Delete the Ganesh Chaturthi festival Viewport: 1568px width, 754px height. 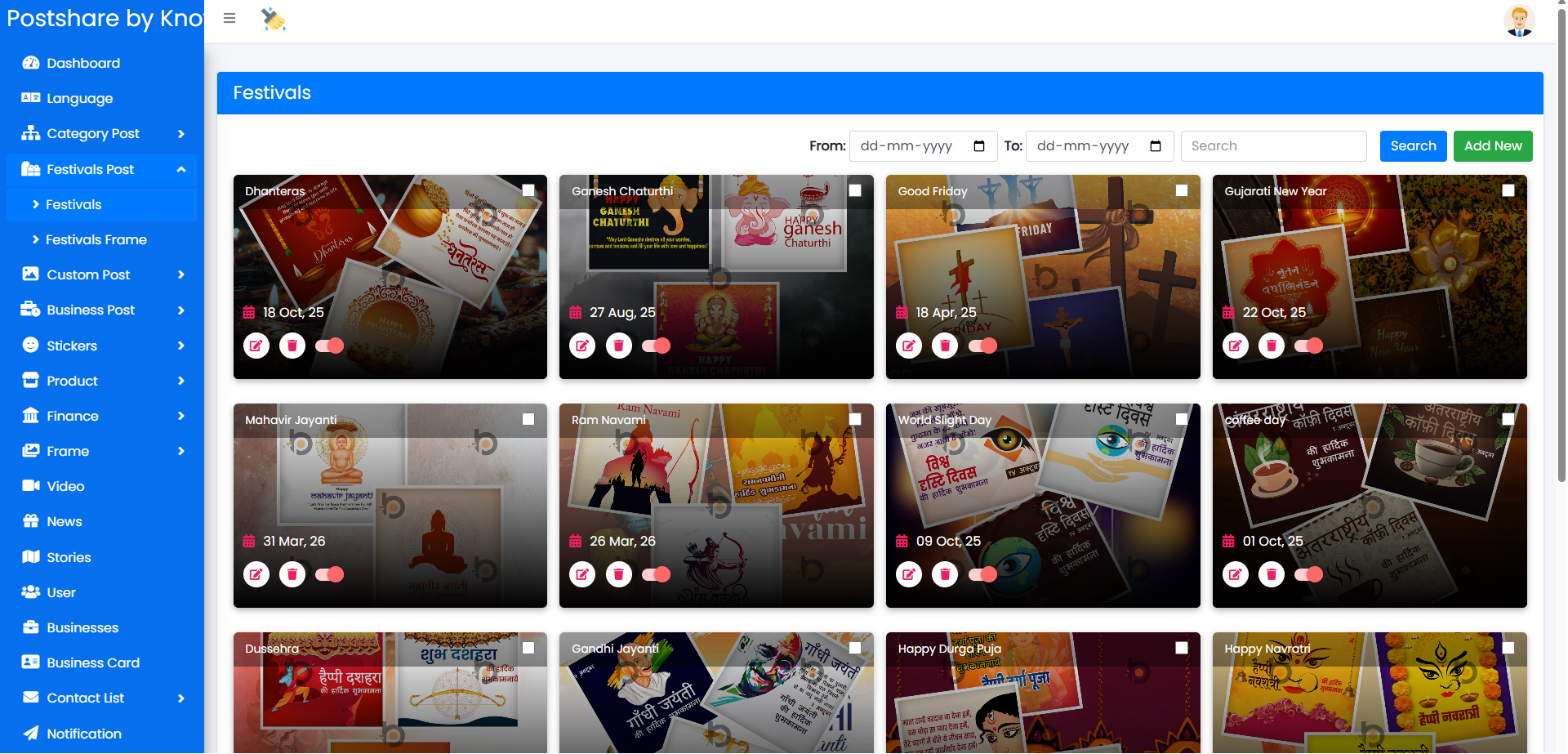coord(618,346)
